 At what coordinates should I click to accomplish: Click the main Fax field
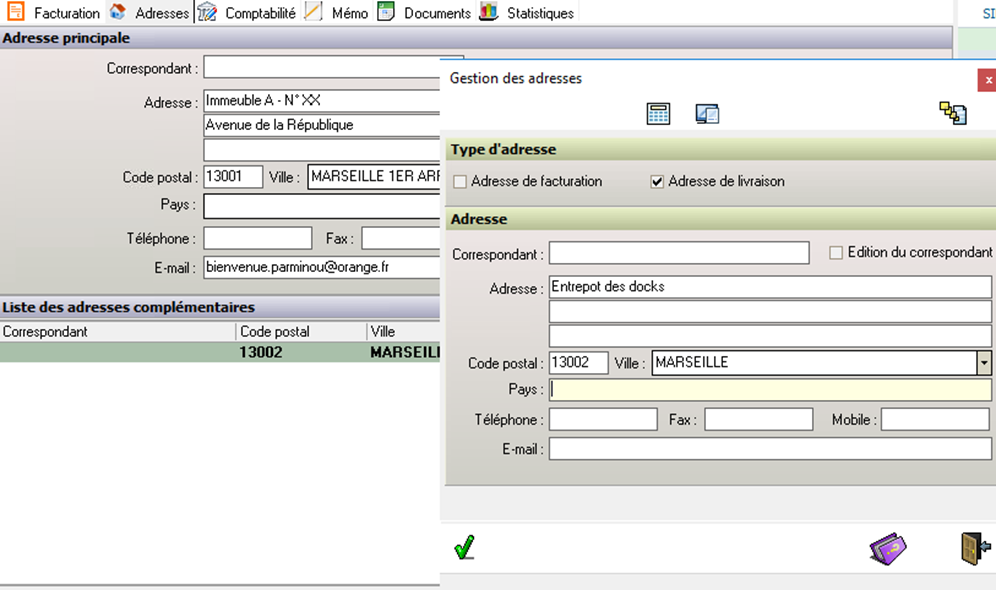tap(400, 238)
